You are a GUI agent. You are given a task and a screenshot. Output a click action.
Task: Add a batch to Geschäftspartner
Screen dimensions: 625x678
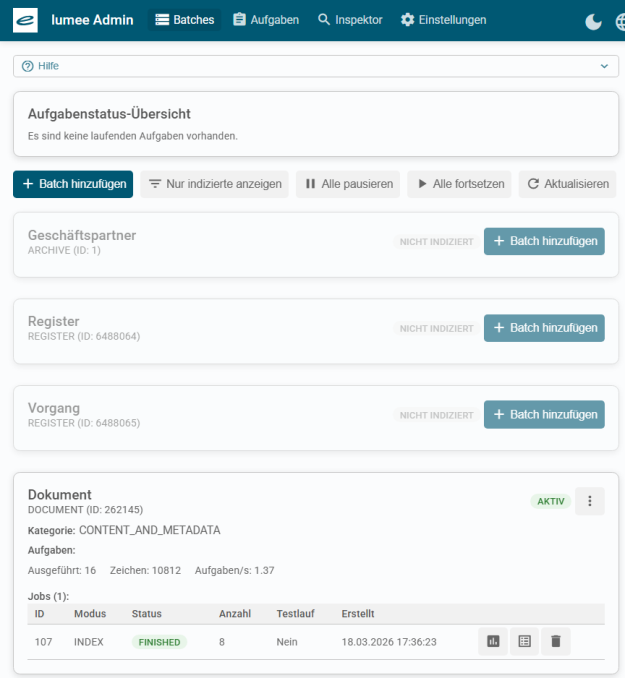coord(544,241)
